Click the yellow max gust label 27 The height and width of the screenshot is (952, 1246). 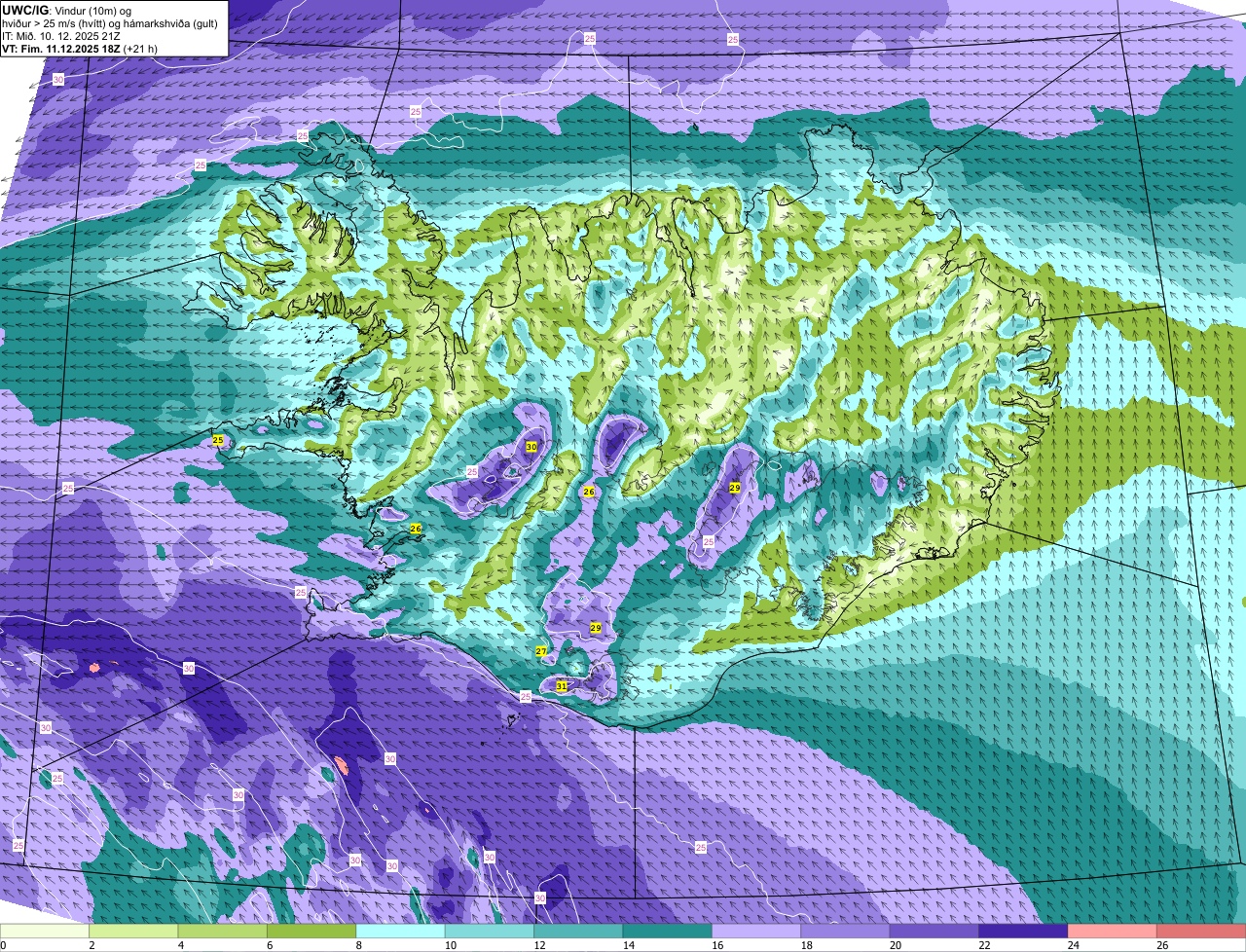pyautogui.click(x=541, y=650)
